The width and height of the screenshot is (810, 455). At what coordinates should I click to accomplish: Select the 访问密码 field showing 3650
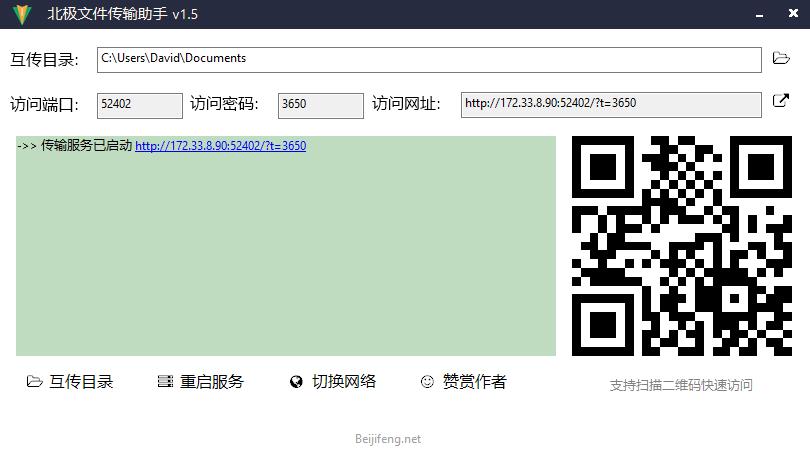(320, 104)
